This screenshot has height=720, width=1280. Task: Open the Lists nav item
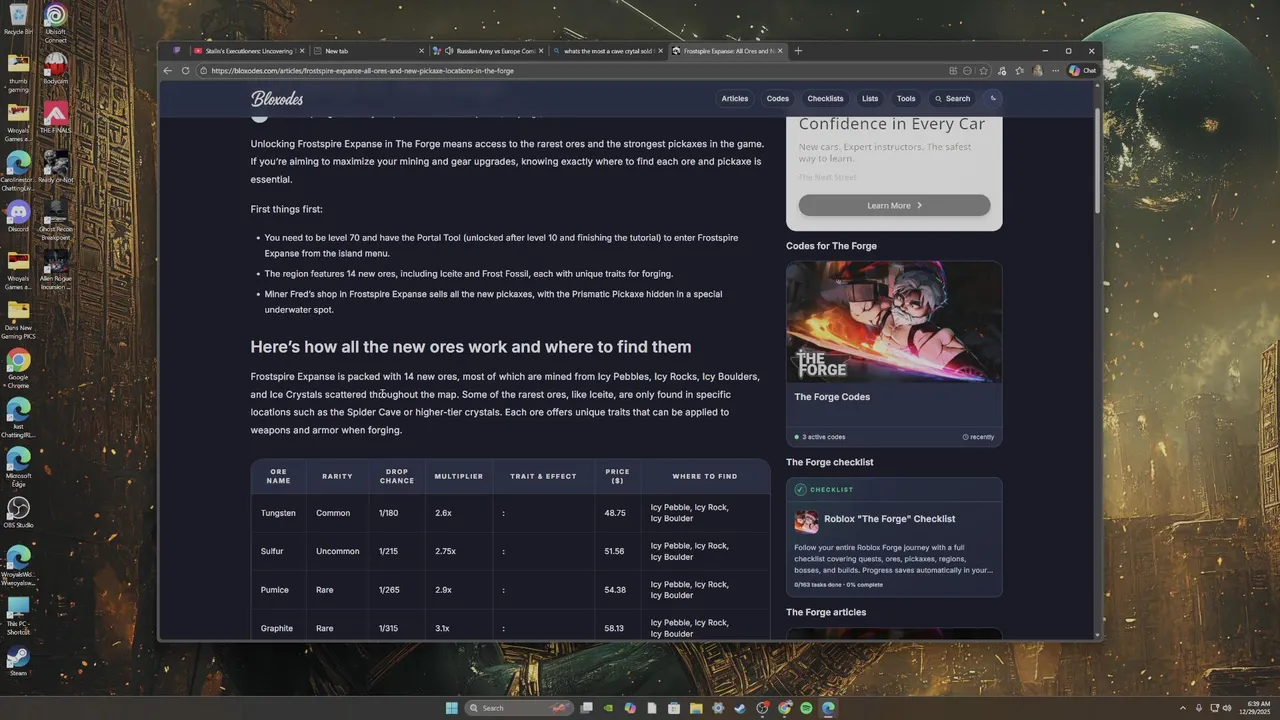tap(870, 99)
